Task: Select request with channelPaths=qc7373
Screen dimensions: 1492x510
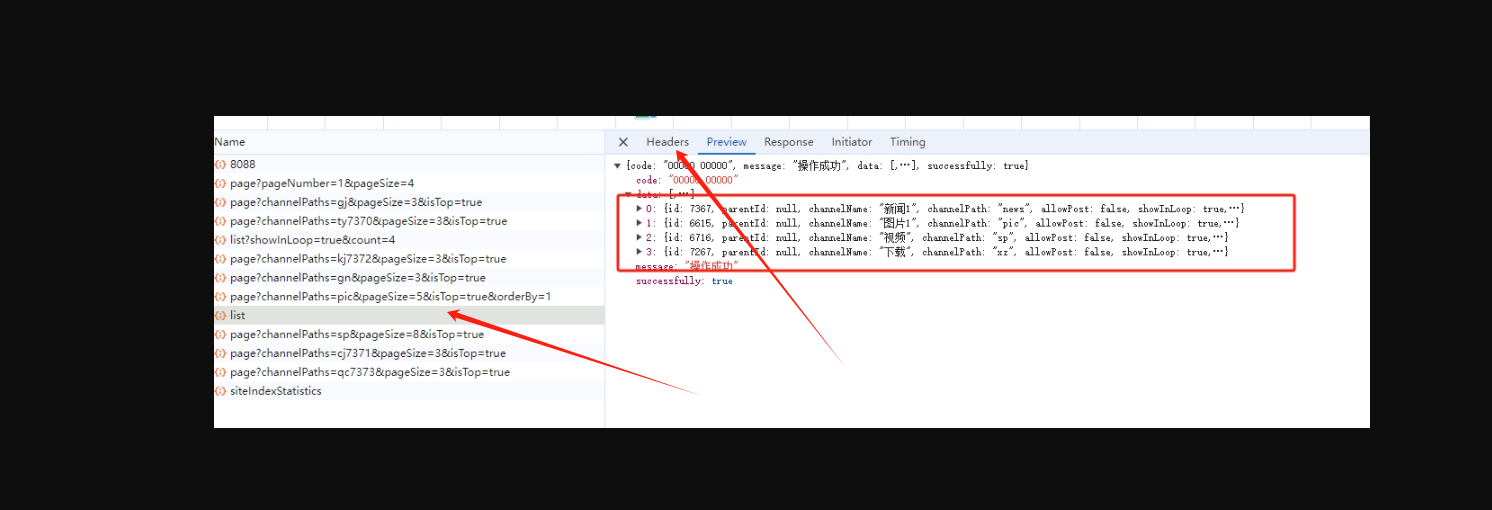Action: [409, 372]
